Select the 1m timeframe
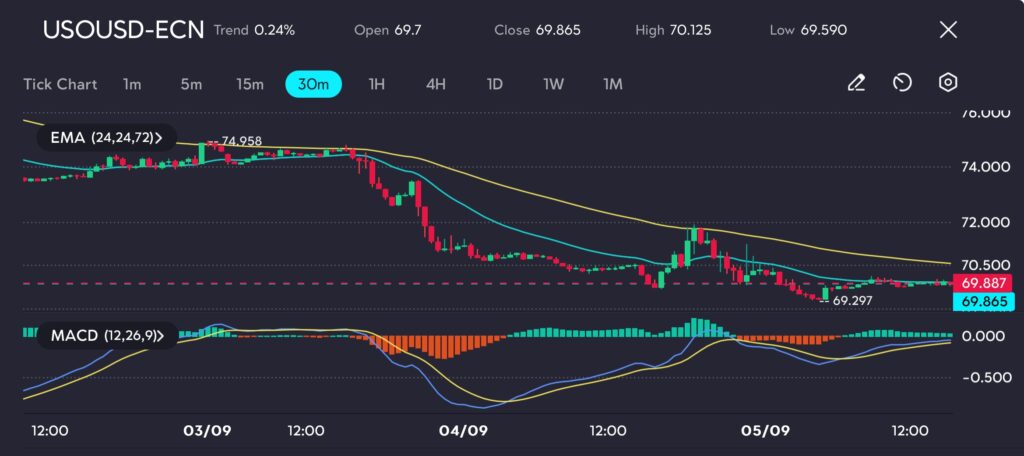The width and height of the screenshot is (1024, 456). 132,84
